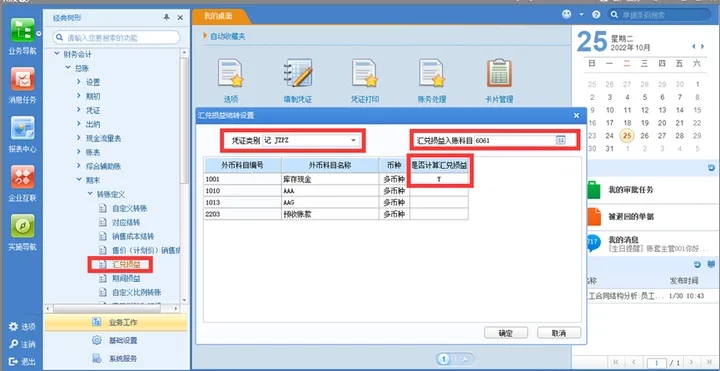Toggle the Y cell for 库存现金
The image size is (720, 371).
[x=439, y=179]
